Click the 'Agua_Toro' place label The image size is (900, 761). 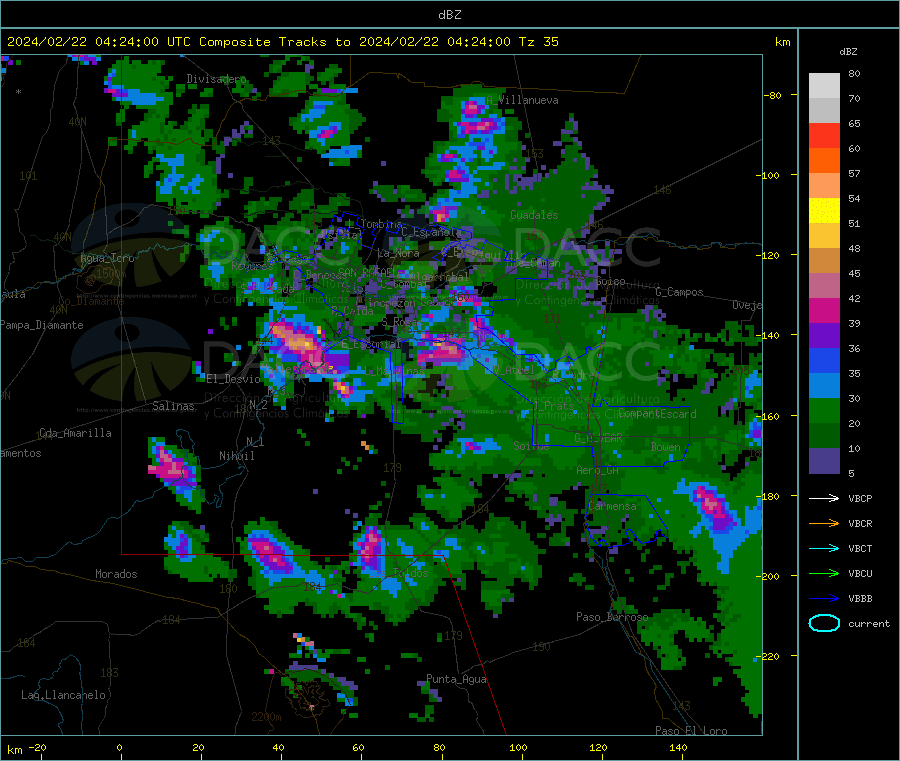107,258
